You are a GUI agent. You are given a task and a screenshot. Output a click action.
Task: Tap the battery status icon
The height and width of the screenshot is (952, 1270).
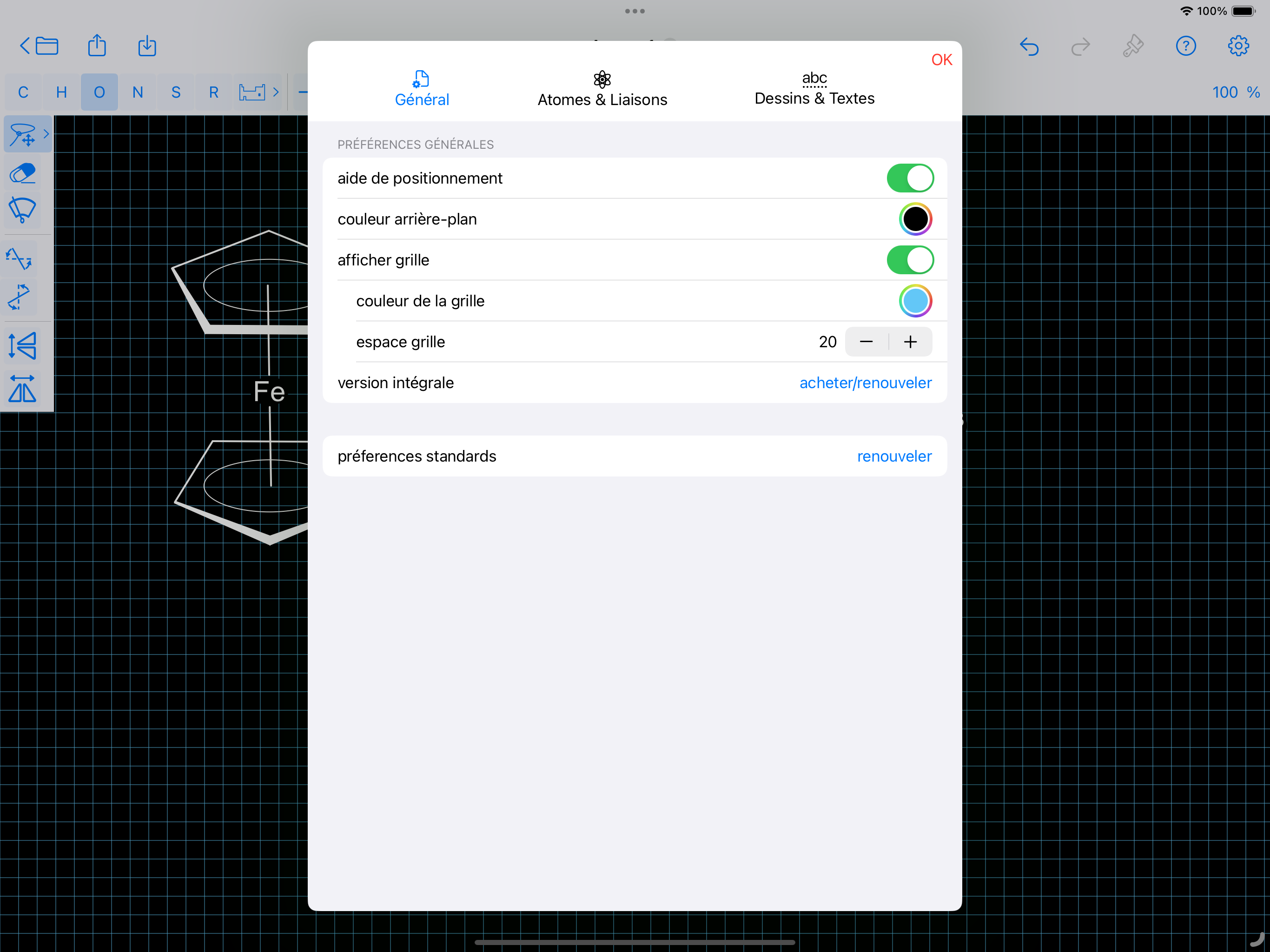1244,11
